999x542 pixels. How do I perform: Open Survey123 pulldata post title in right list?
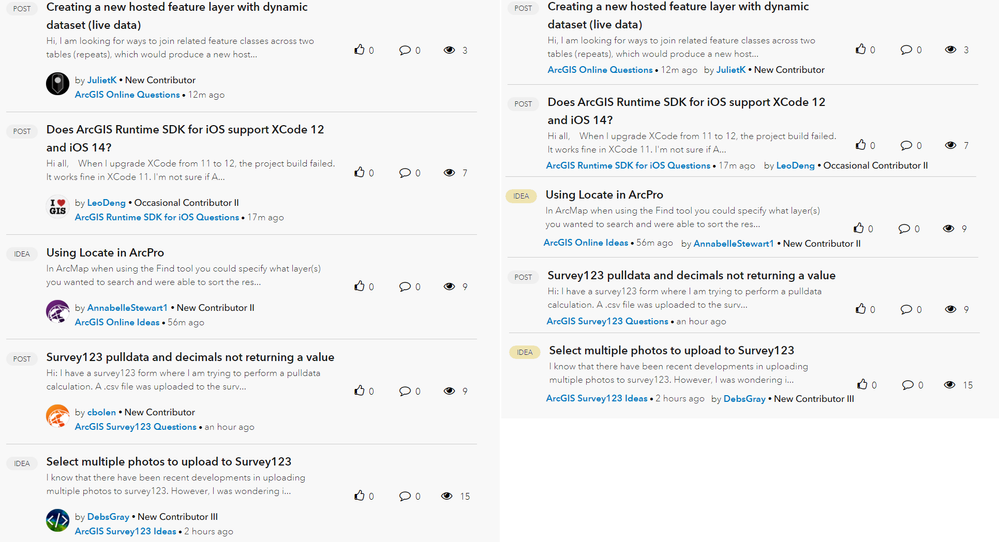(691, 276)
